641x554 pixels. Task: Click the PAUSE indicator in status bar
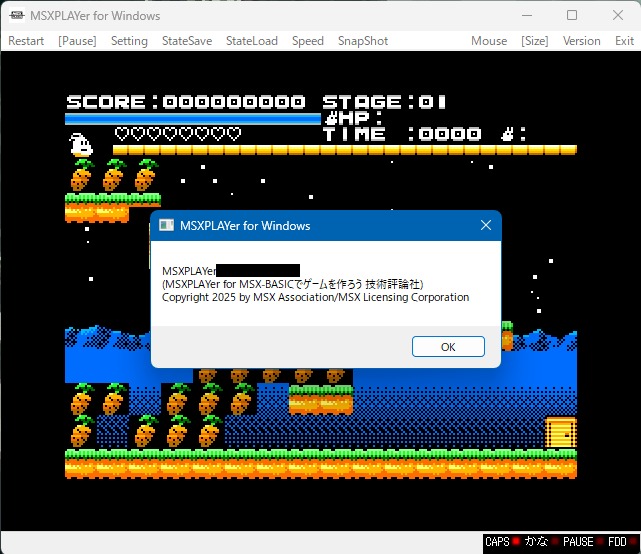[582, 542]
